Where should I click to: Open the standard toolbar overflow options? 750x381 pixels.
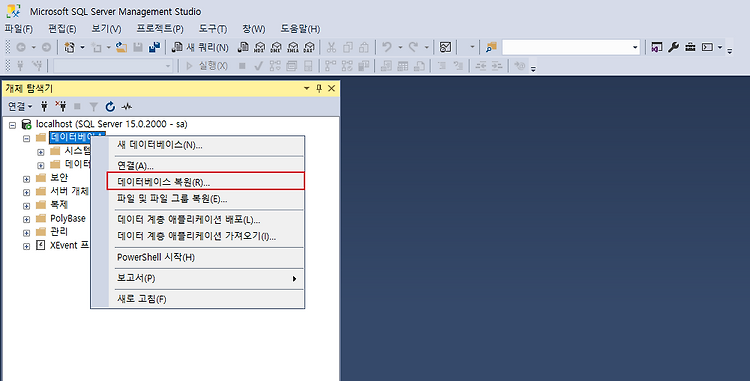point(729,50)
